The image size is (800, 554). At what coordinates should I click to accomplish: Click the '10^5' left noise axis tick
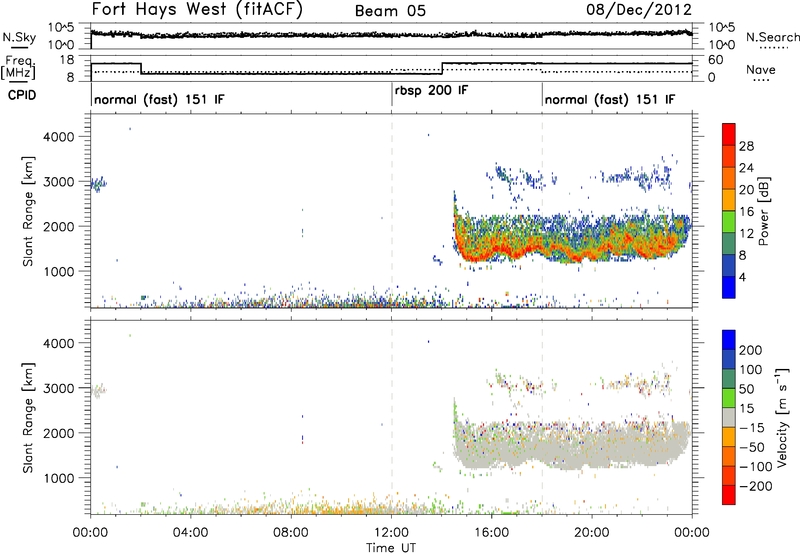(x=61, y=27)
